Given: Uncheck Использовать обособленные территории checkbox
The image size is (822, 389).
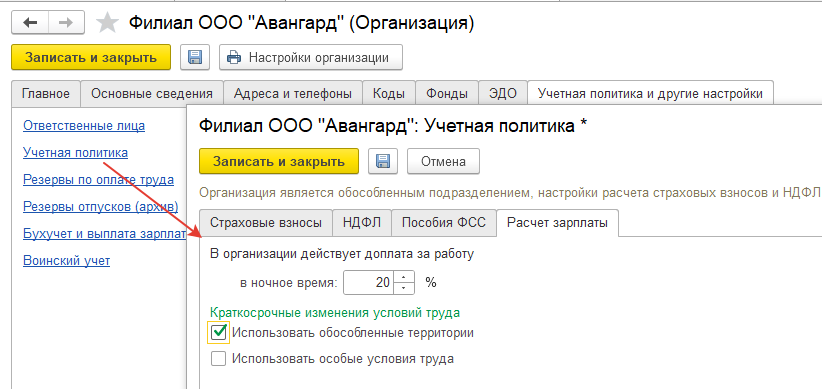Looking at the screenshot, I should click(219, 332).
